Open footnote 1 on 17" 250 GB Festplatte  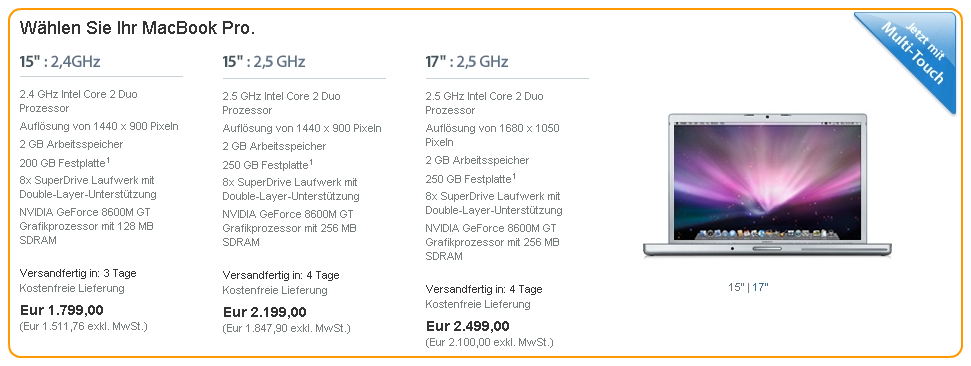coord(514,176)
